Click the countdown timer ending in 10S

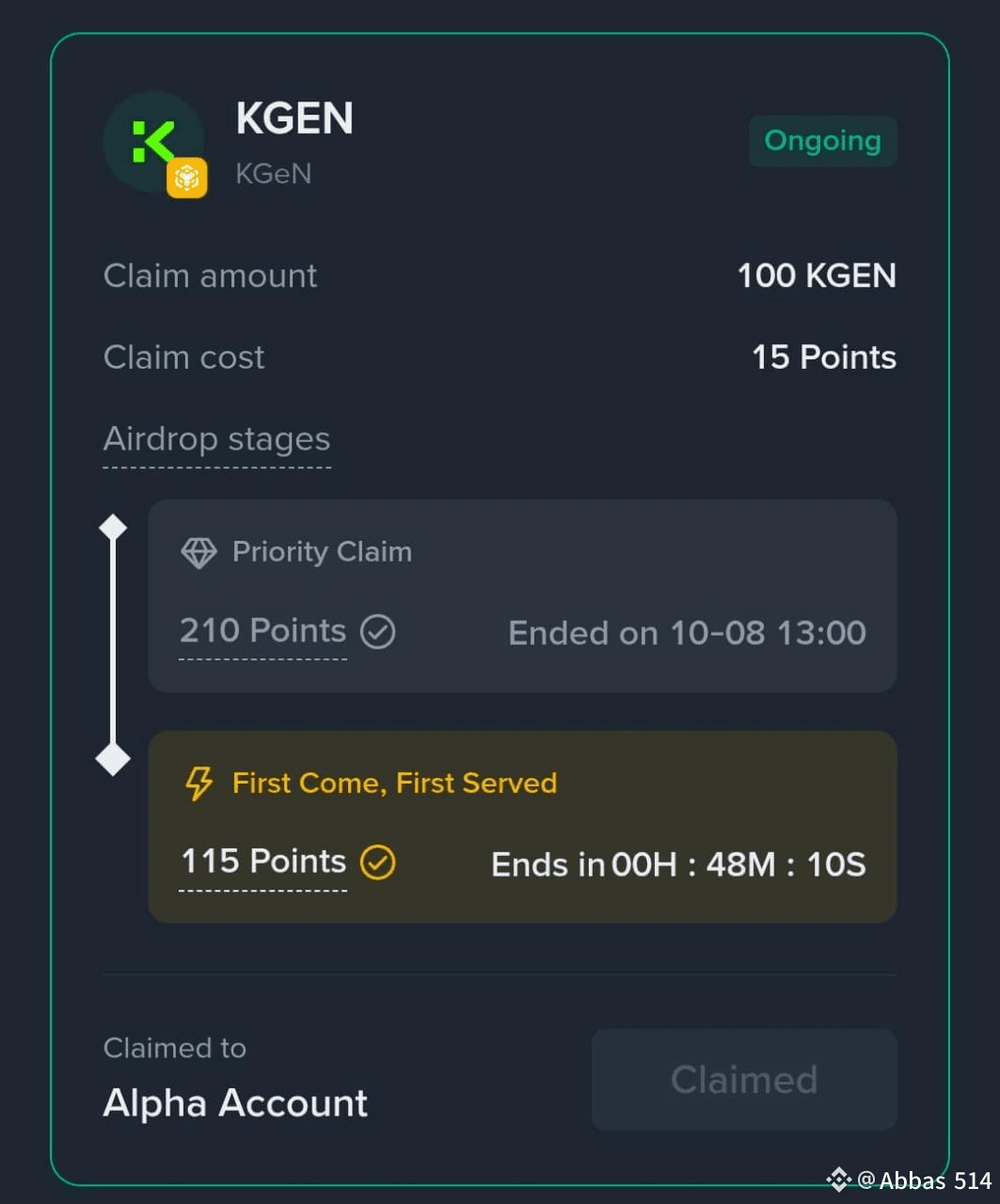click(738, 864)
